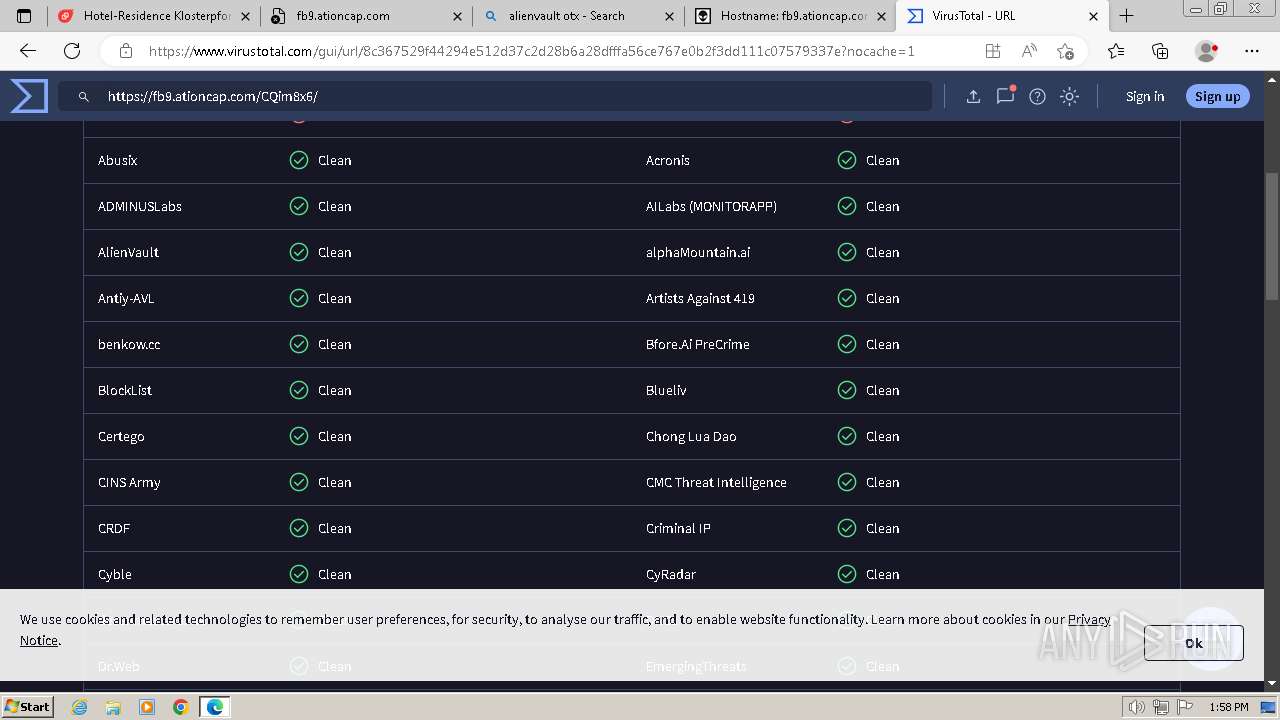Open the Windows Start button
The image size is (1280, 720).
pyautogui.click(x=27, y=706)
